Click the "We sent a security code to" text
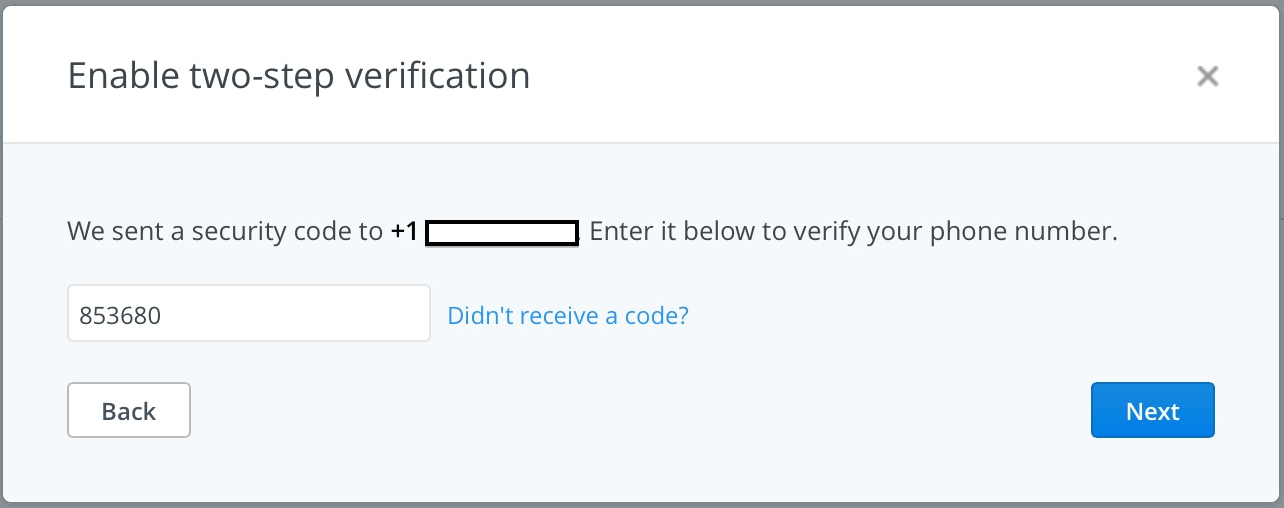1284x508 pixels. click(x=225, y=233)
